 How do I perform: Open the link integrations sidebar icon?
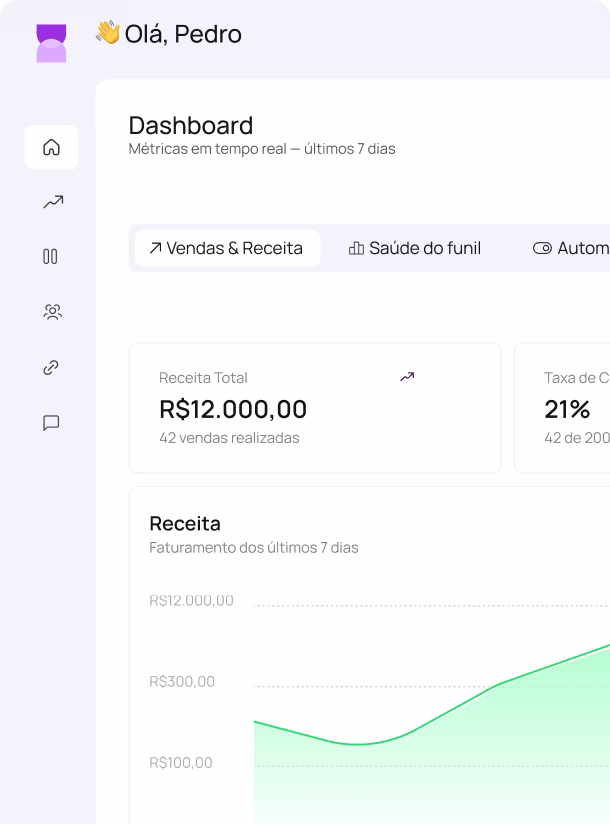tap(50, 367)
